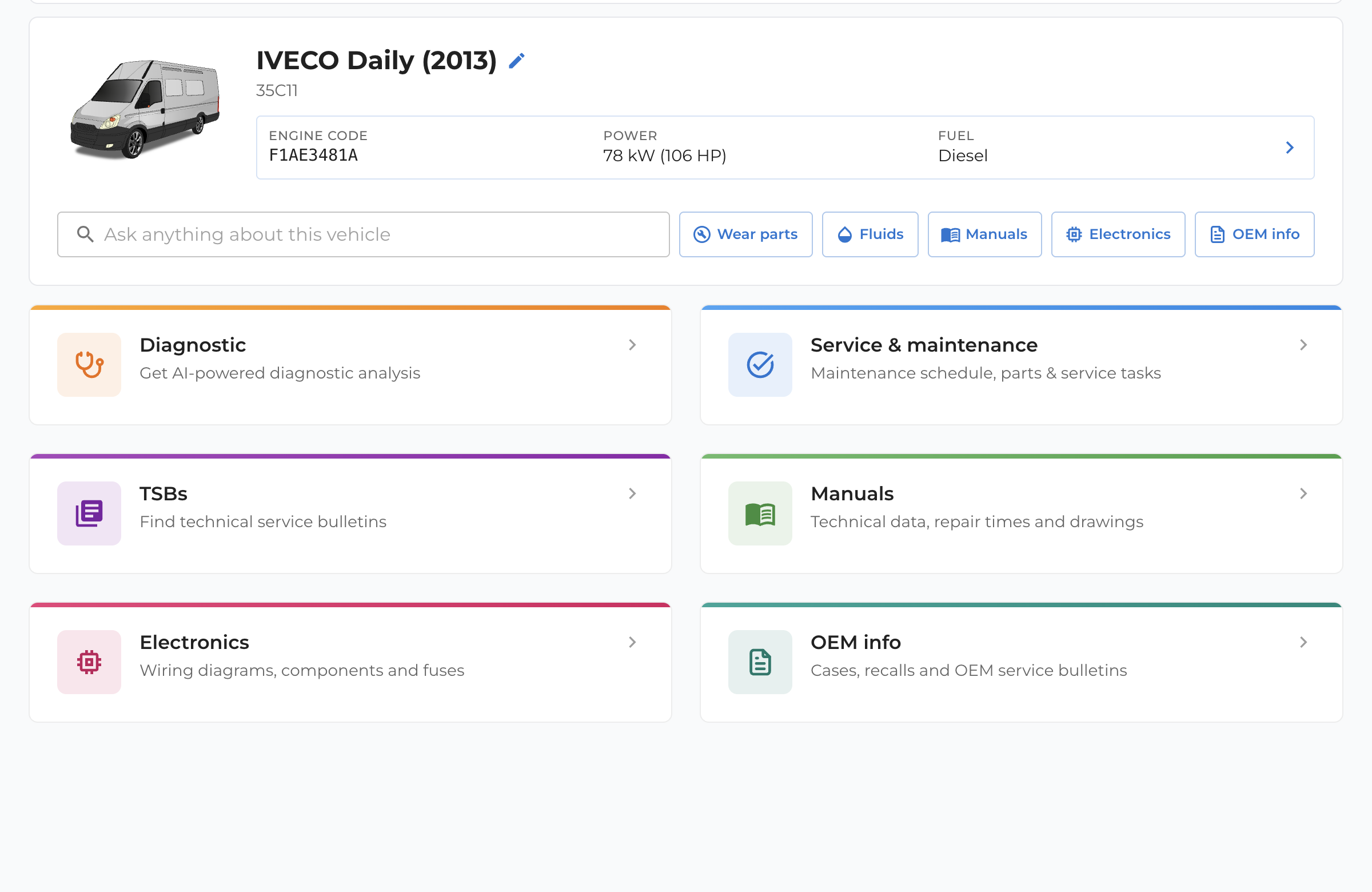The image size is (1372, 892).
Task: Open the Wear parts quick button
Action: pyautogui.click(x=745, y=234)
